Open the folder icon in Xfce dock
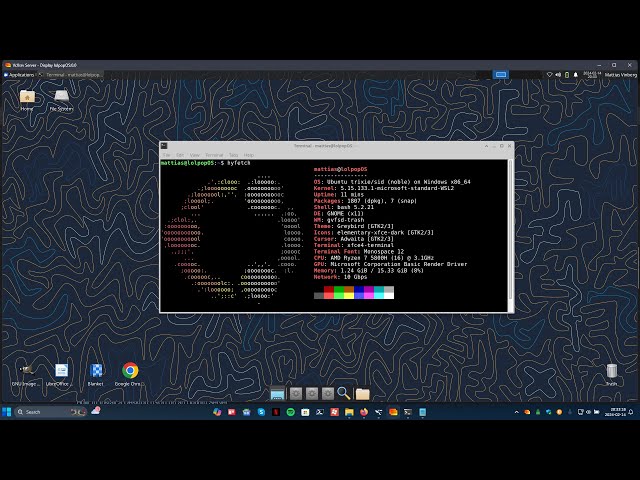 (362, 393)
